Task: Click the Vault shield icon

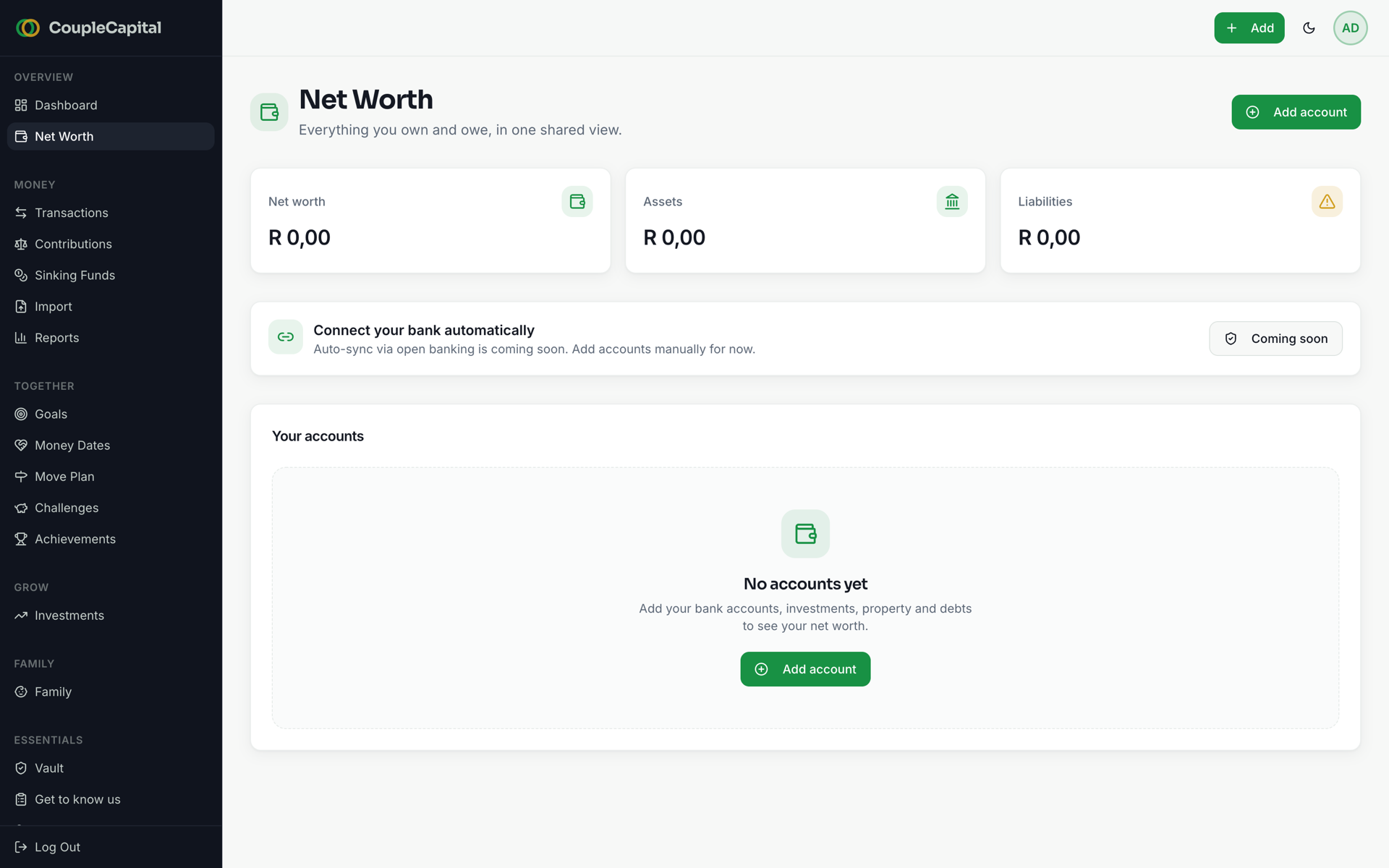Action: pyautogui.click(x=21, y=768)
